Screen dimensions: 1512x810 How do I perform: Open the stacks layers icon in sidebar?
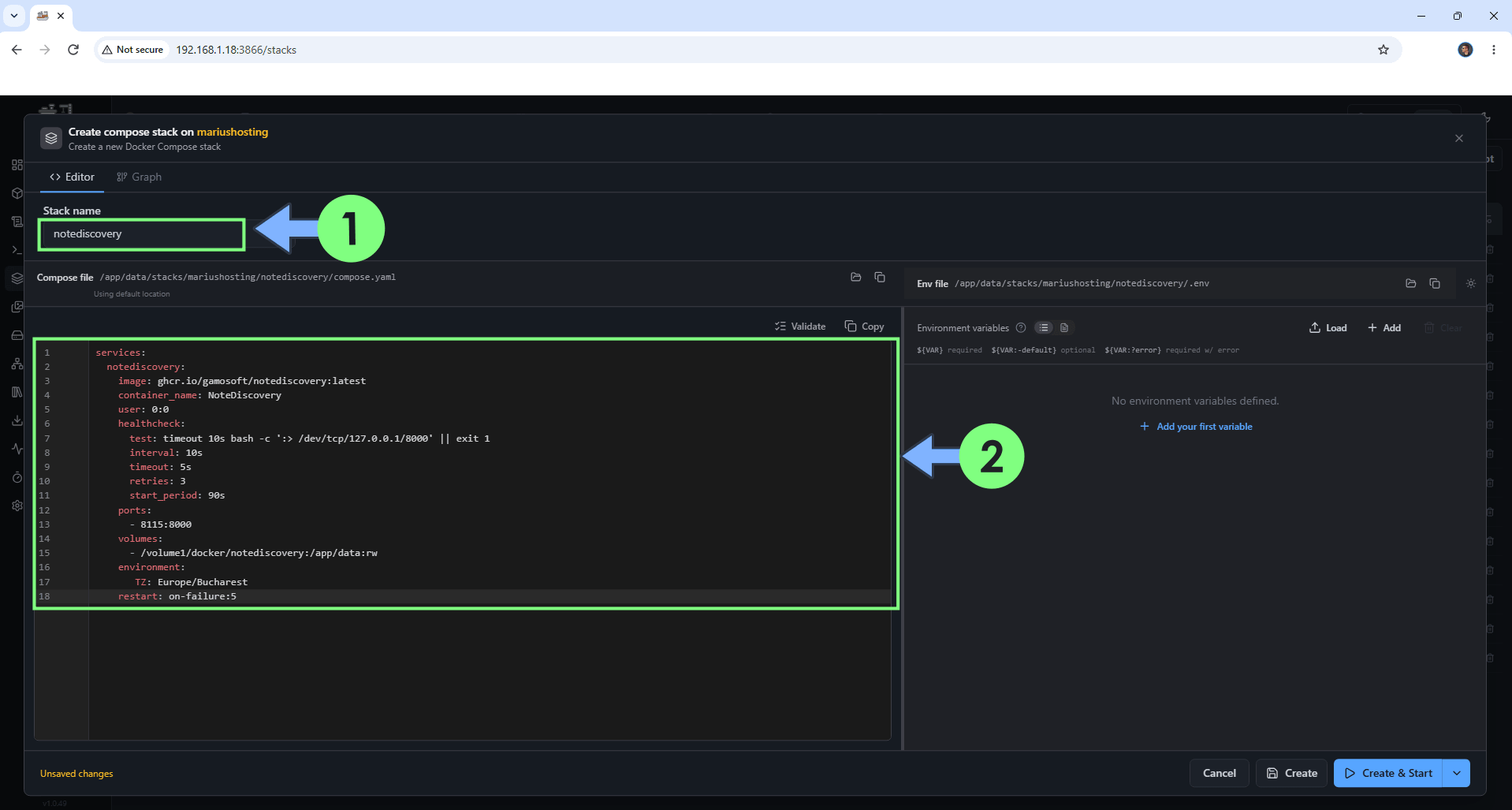(17, 278)
